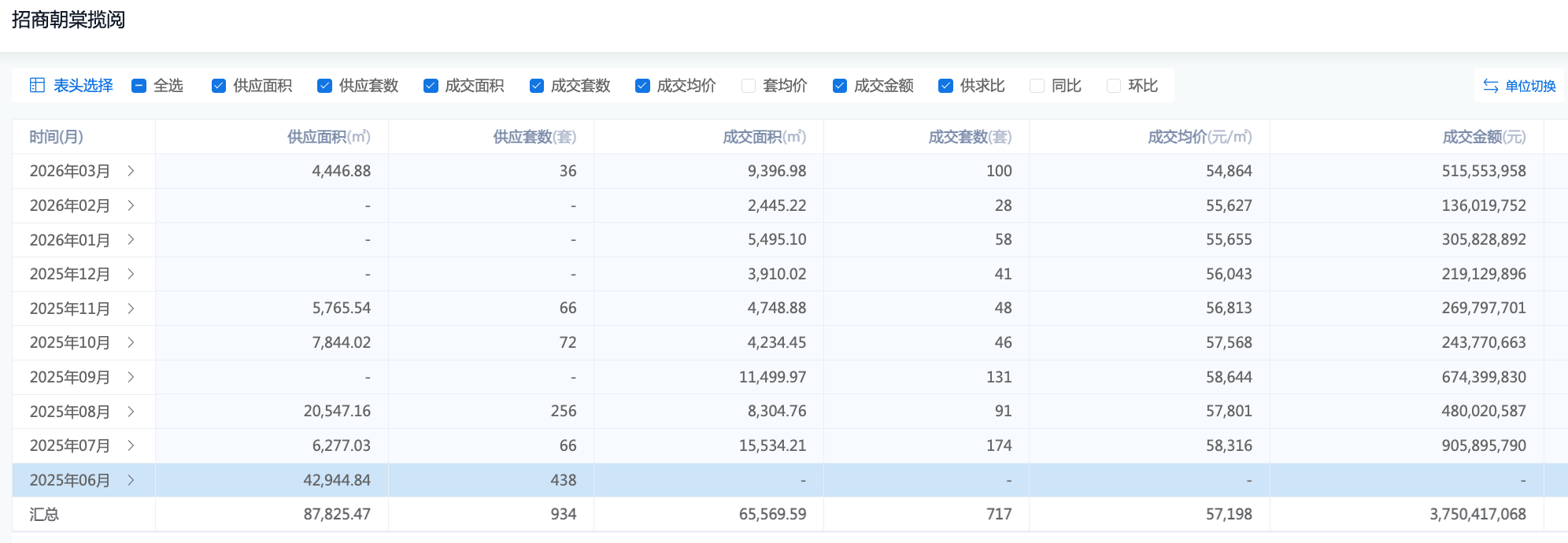Click the 成交均价 column header
The width and height of the screenshot is (1568, 543).
pos(1199,137)
